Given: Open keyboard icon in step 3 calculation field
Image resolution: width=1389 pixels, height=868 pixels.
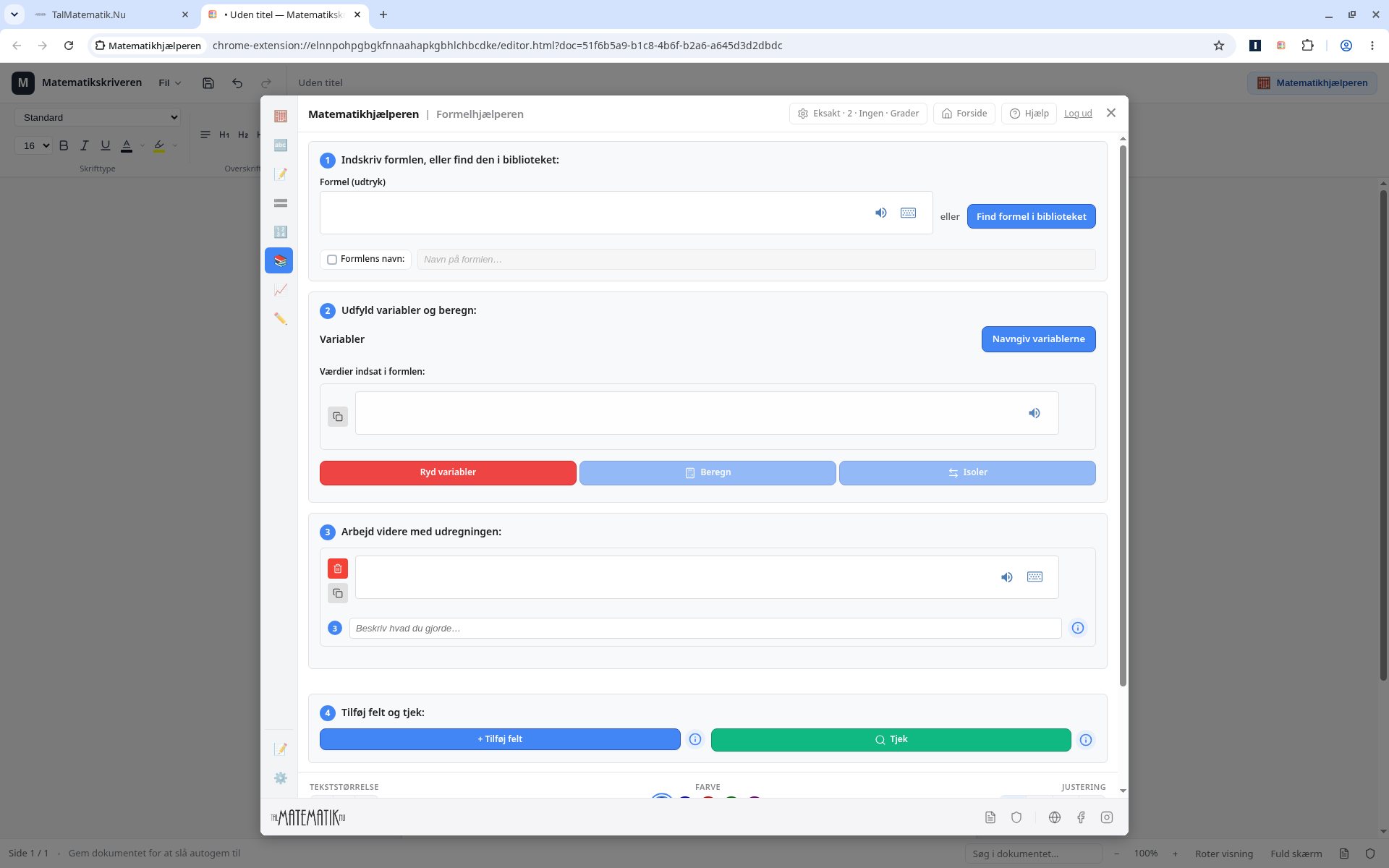Looking at the screenshot, I should pyautogui.click(x=1035, y=577).
